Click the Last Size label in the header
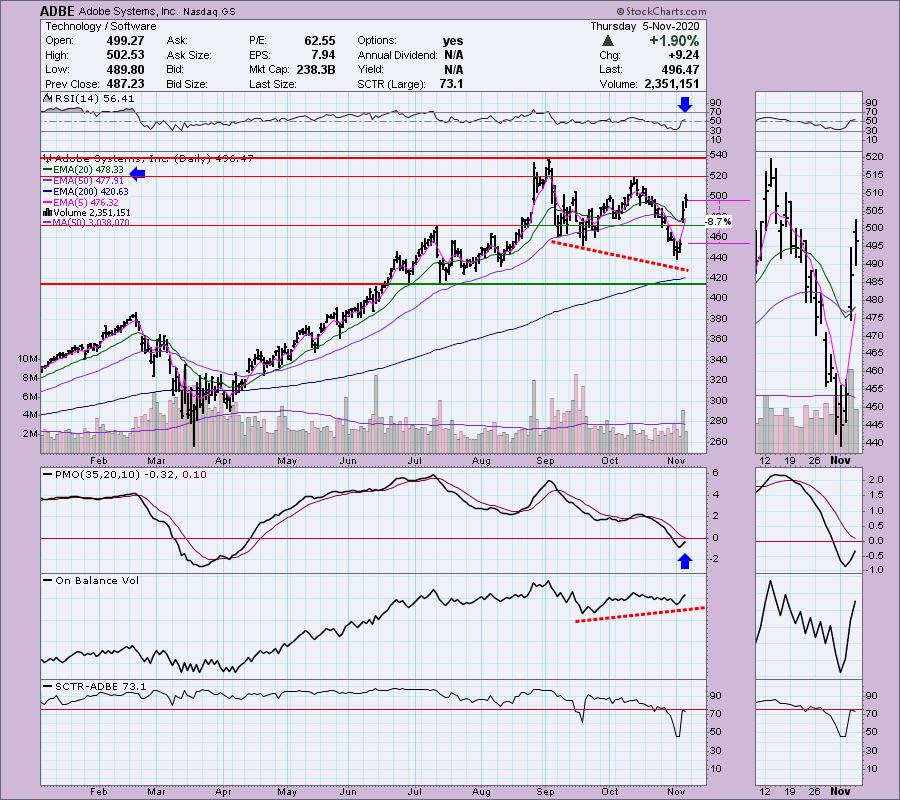 coord(273,84)
